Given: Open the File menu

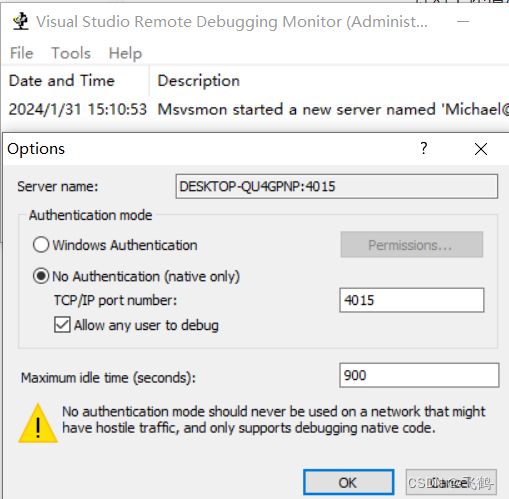Looking at the screenshot, I should 22,53.
